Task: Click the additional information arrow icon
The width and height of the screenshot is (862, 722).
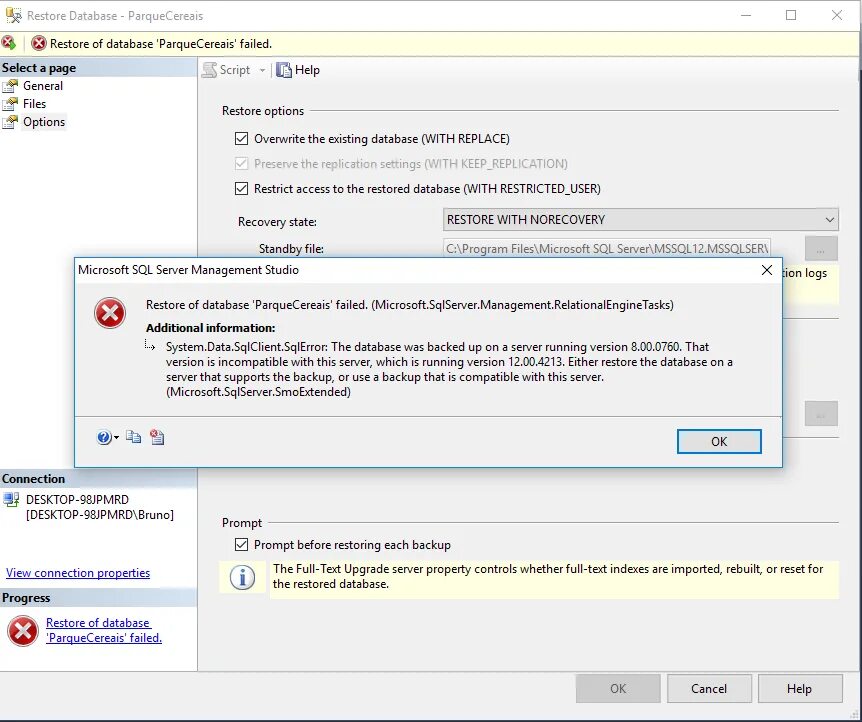Action: [150, 345]
